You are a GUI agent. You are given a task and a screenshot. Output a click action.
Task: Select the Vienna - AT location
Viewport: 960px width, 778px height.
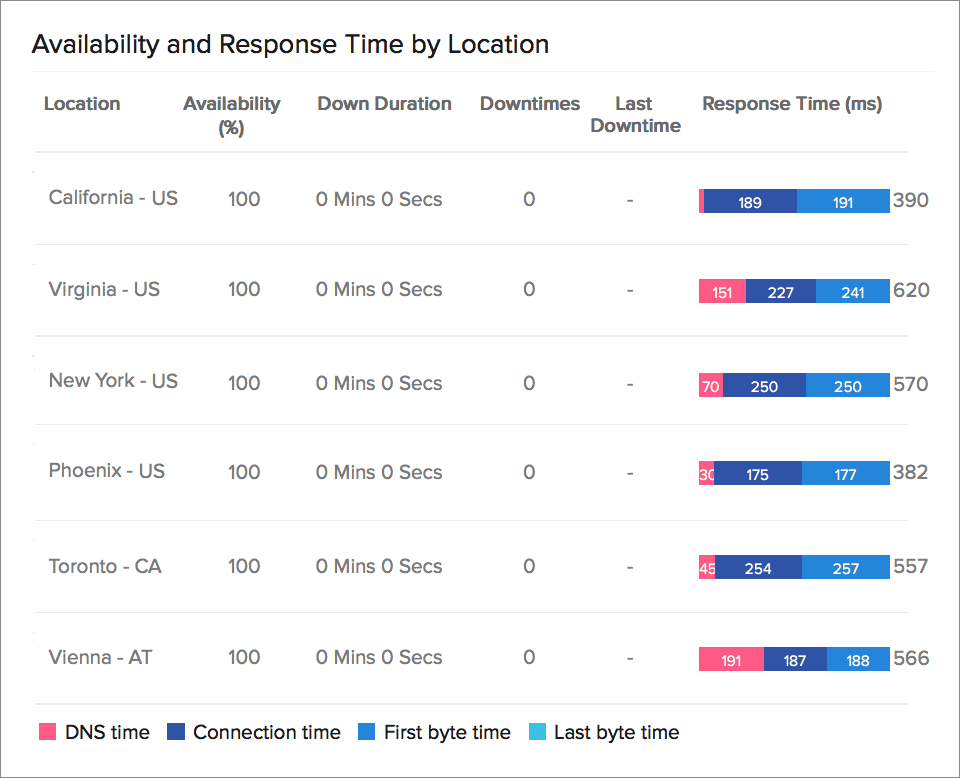click(x=101, y=658)
